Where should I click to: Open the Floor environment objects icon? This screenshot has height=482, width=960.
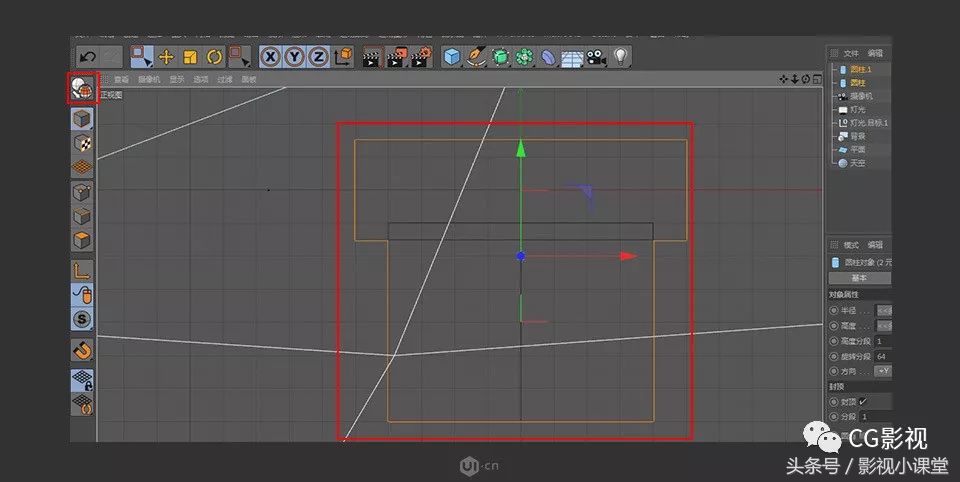coord(572,58)
